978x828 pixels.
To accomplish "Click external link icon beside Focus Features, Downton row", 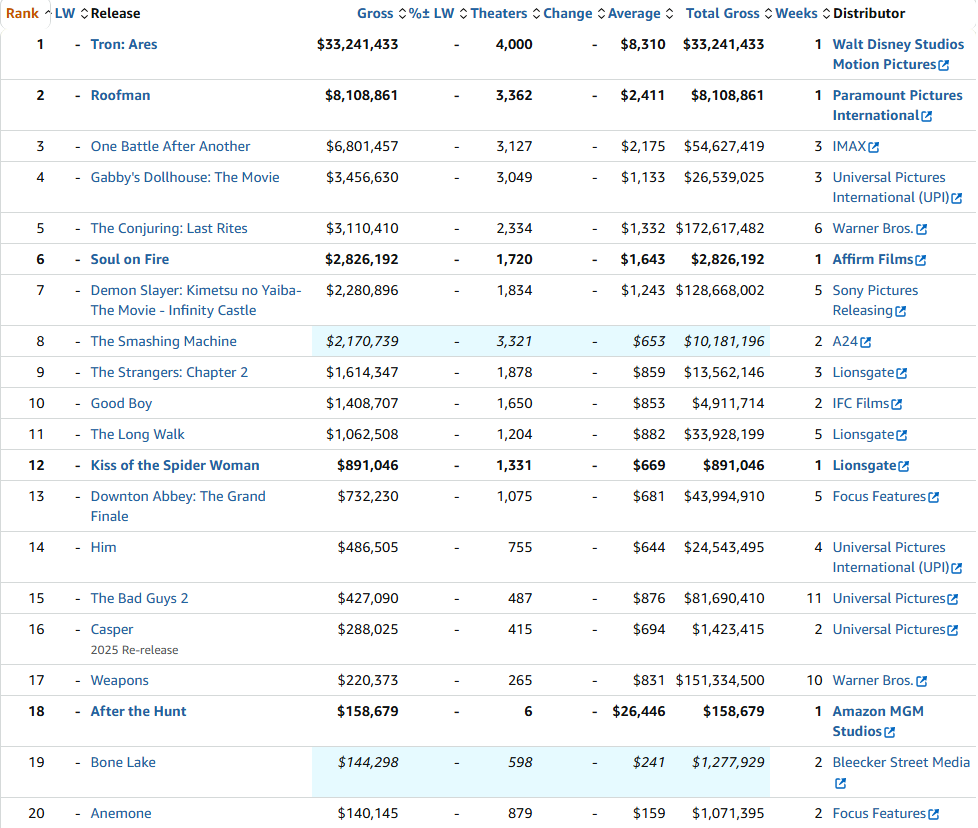I will pos(934,497).
